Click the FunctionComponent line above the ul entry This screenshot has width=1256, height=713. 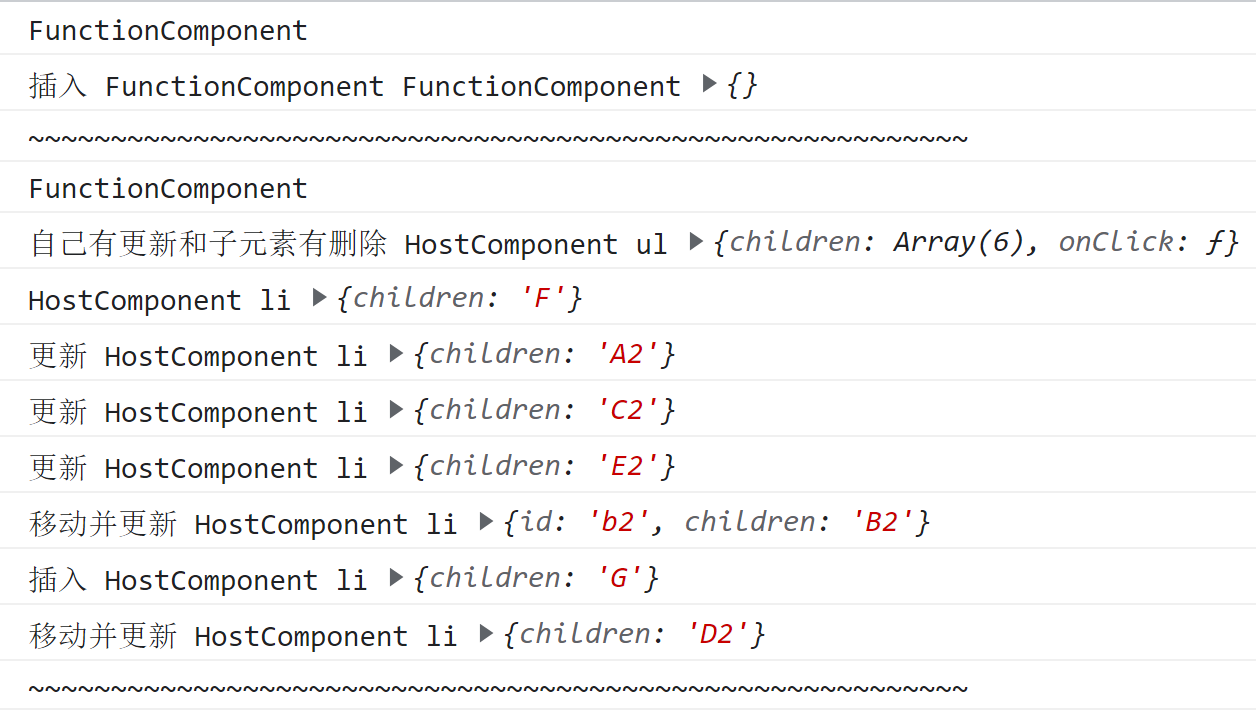[168, 189]
